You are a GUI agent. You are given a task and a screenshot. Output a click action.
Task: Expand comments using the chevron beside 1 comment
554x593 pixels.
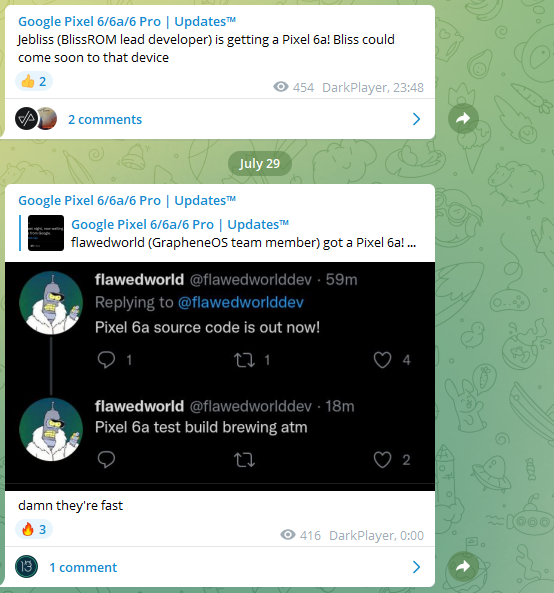click(x=416, y=567)
